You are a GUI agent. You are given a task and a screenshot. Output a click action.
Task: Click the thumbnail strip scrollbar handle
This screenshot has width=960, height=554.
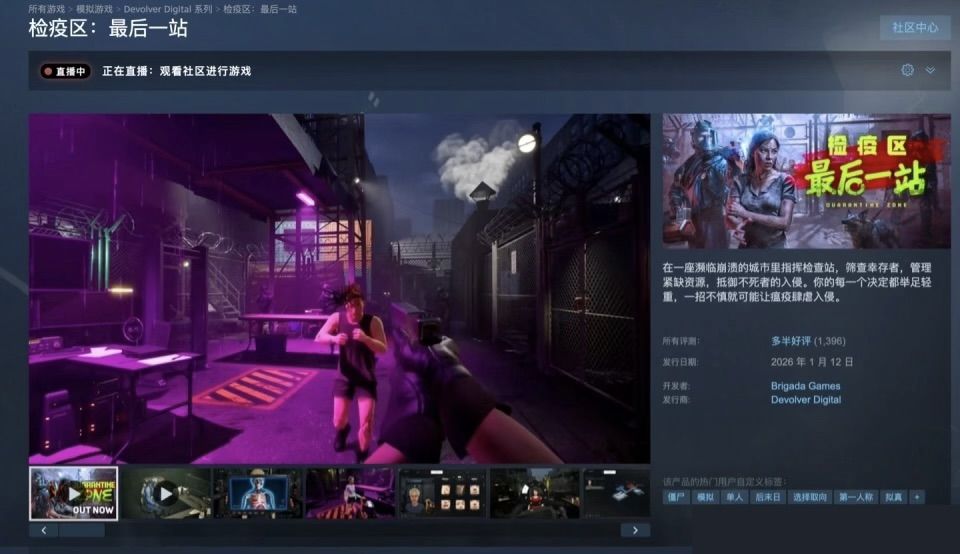(x=81, y=530)
